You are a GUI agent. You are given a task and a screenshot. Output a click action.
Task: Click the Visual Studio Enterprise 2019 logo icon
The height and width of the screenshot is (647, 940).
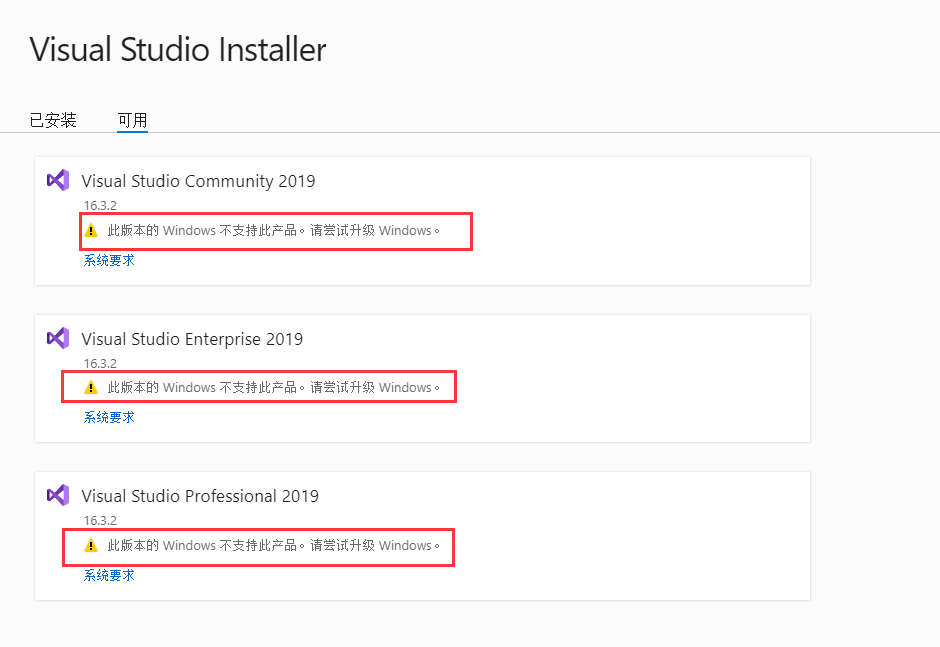click(58, 338)
